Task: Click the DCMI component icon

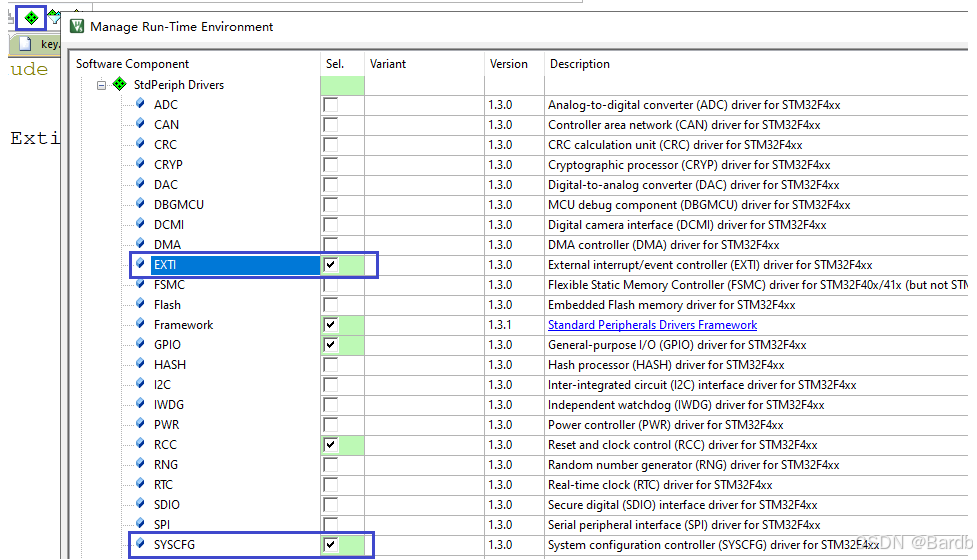Action: (x=140, y=223)
